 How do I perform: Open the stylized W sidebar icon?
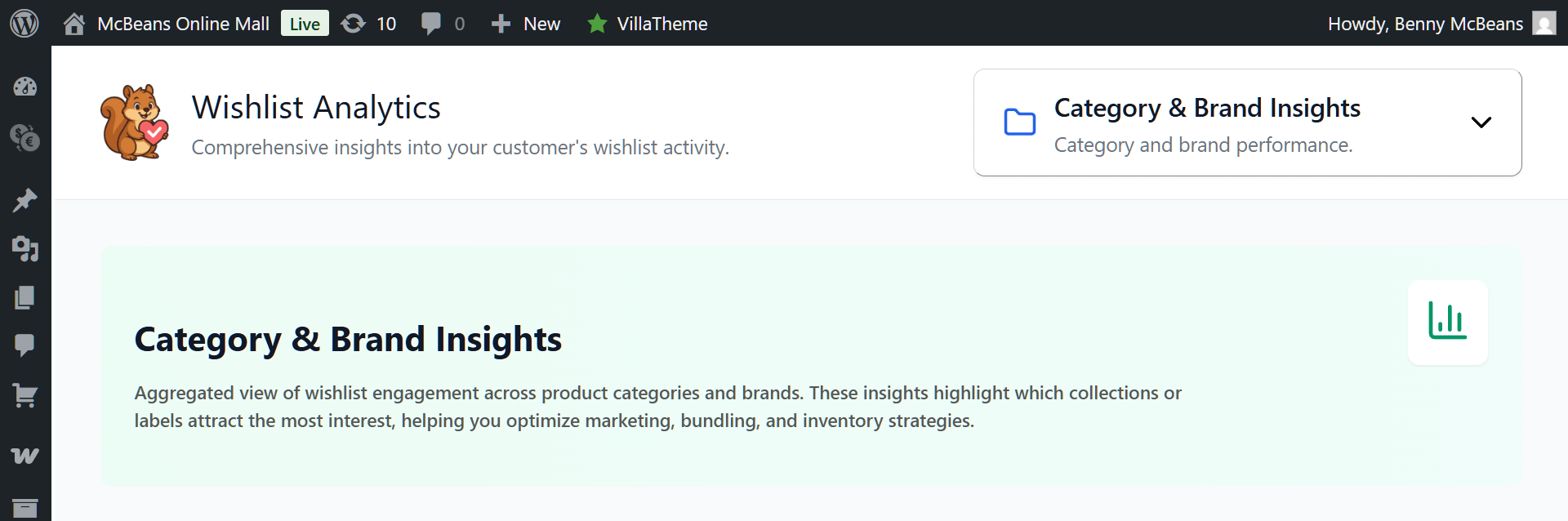[25, 456]
